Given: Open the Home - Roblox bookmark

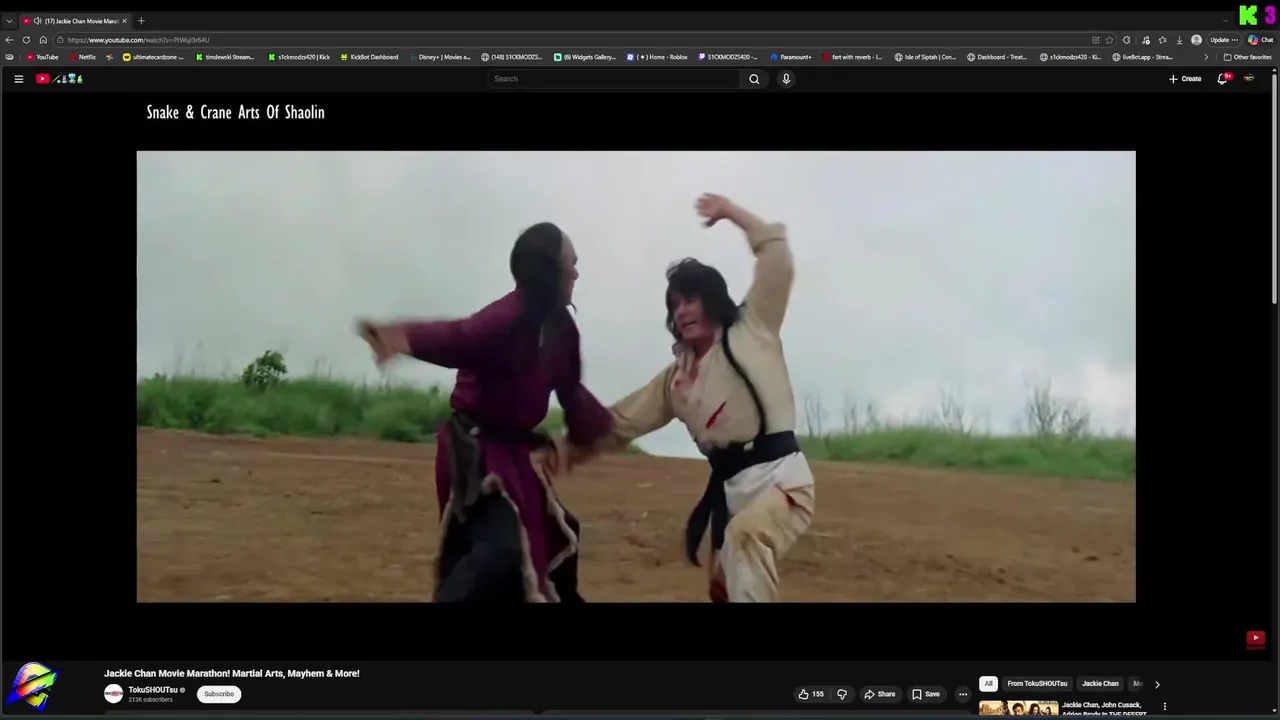Looking at the screenshot, I should coord(657,57).
